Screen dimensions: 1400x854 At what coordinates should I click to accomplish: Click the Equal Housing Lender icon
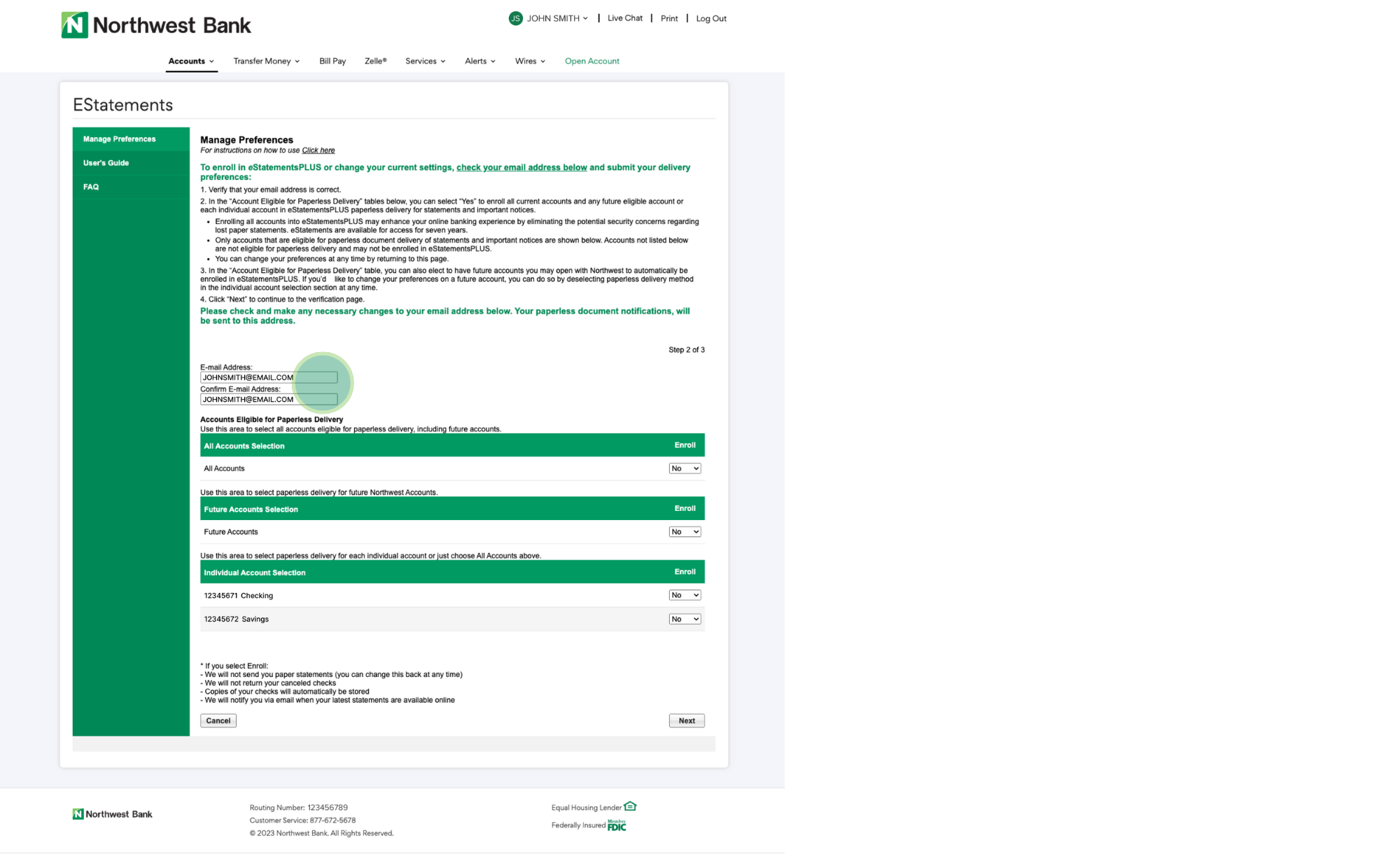[630, 806]
